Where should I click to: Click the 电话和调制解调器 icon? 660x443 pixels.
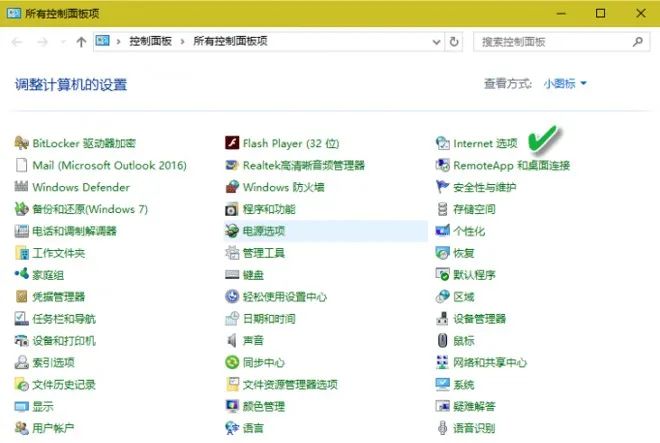21,231
